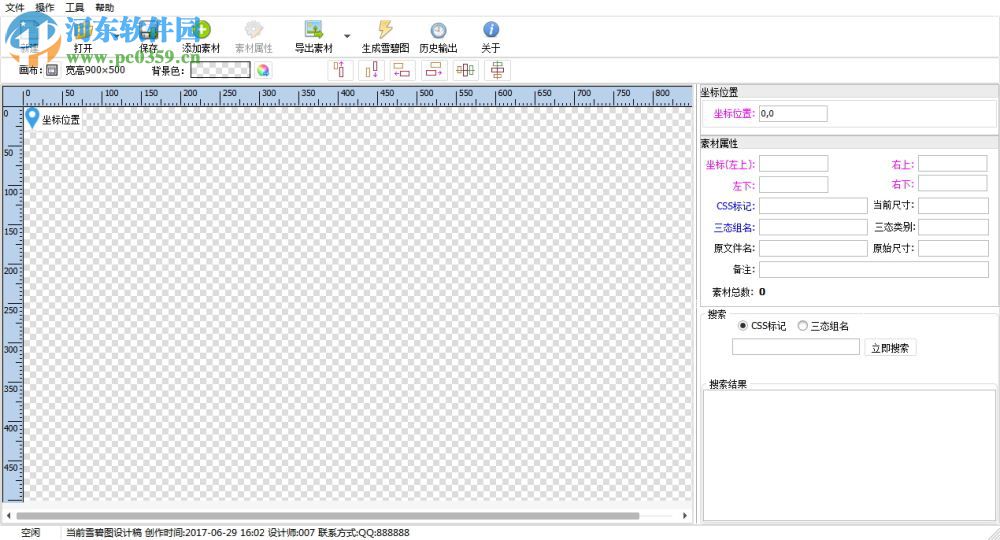
Task: Open the 关于 info icon
Action: point(490,29)
